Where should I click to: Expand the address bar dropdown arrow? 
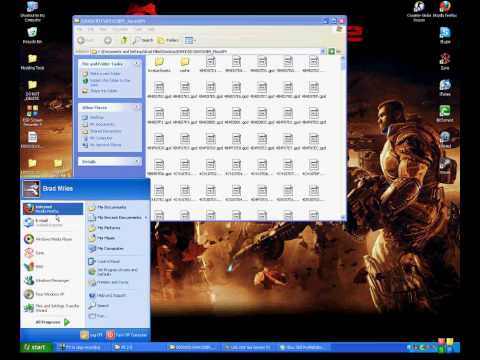[323, 51]
